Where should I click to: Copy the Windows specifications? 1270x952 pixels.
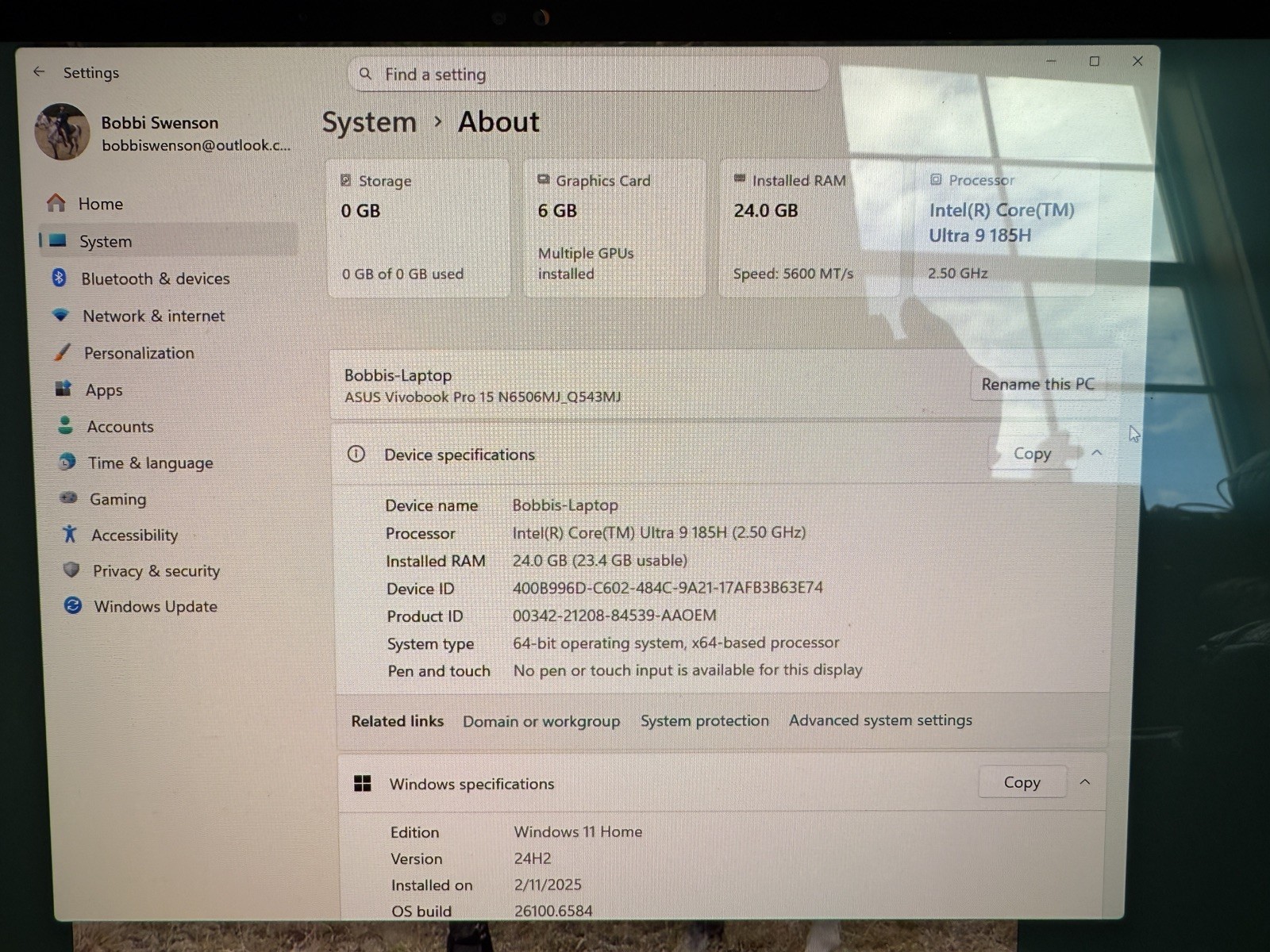tap(1022, 782)
